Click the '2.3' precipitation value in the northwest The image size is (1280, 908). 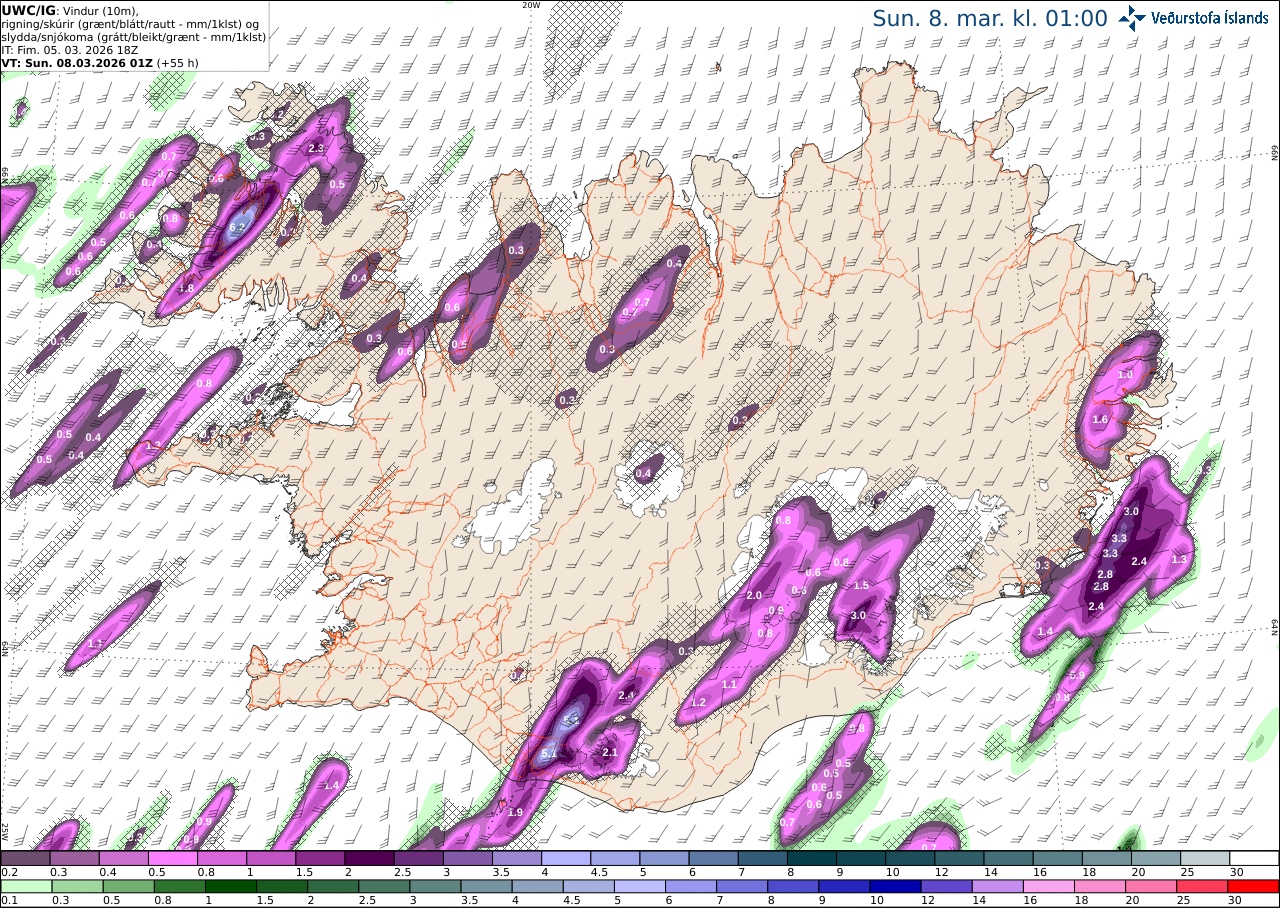pos(316,148)
